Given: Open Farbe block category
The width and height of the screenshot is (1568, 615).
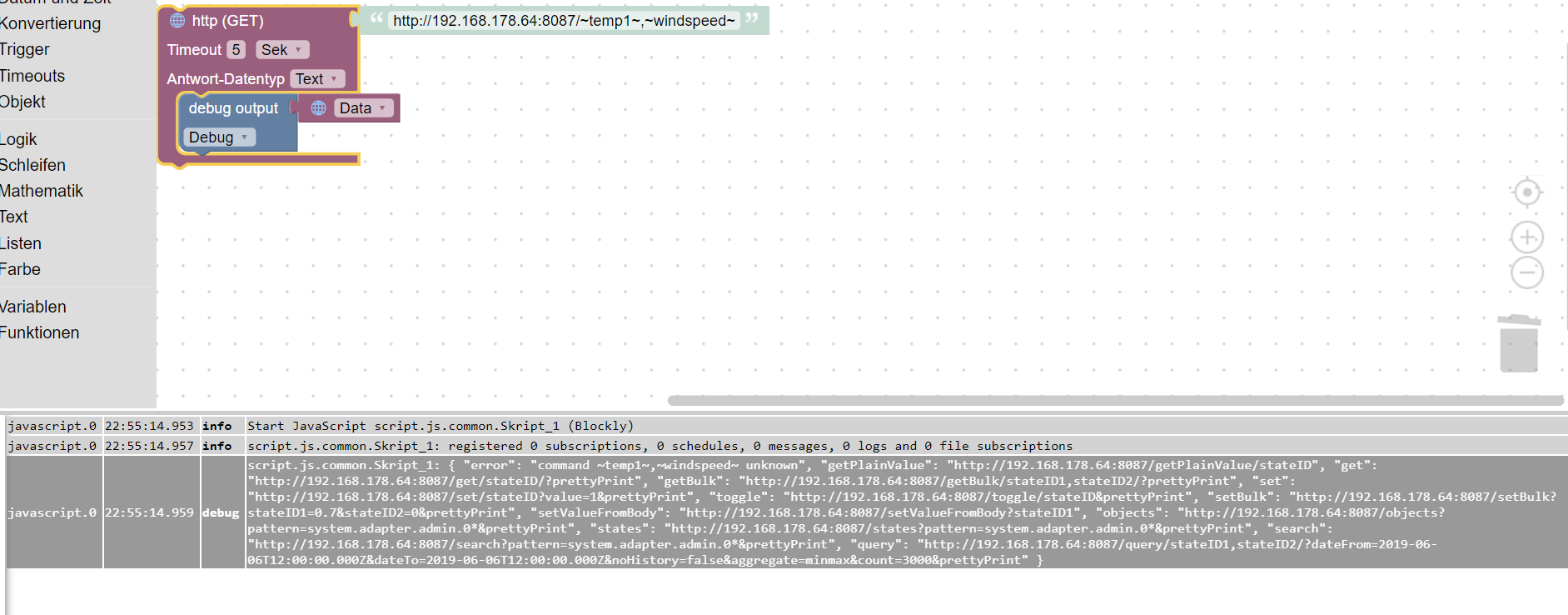Looking at the screenshot, I should (x=21, y=269).
